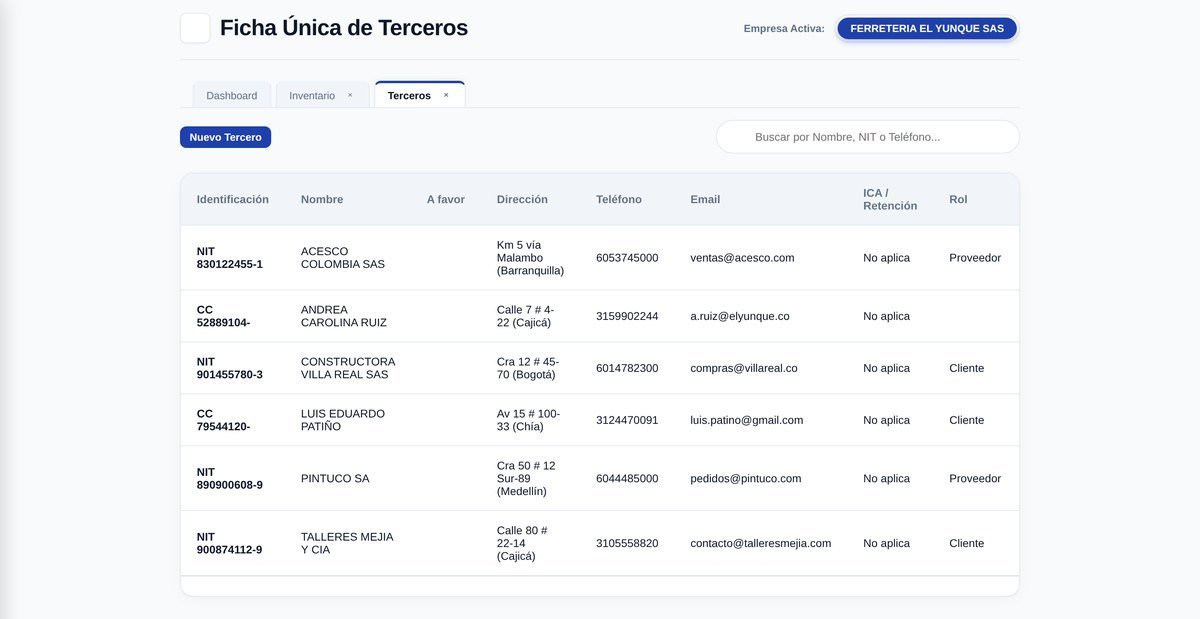This screenshot has width=1200, height=619.
Task: Click phone number 6014782300
Action: point(627,368)
